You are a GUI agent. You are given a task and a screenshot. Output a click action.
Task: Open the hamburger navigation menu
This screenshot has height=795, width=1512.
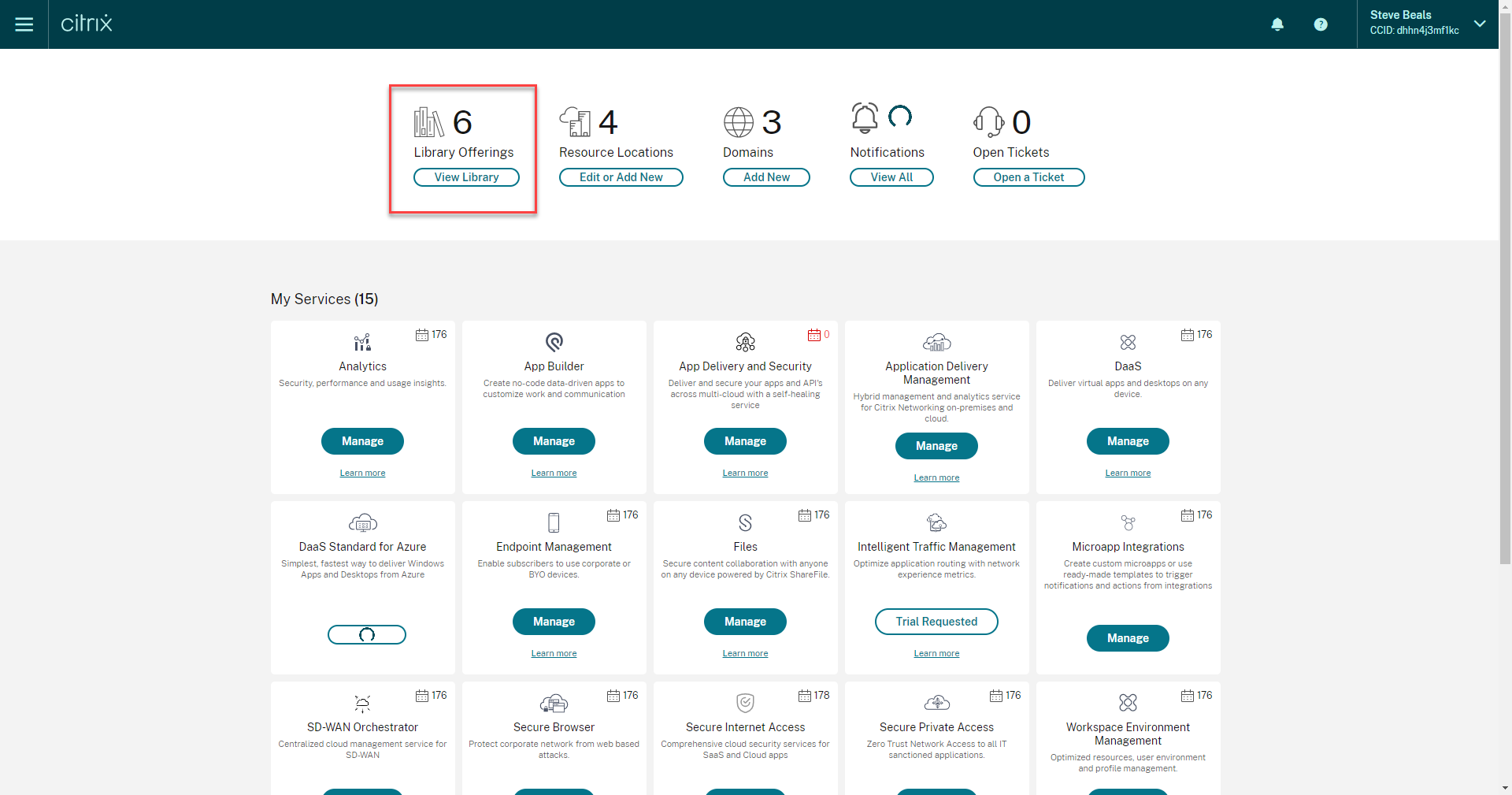pyautogui.click(x=24, y=24)
